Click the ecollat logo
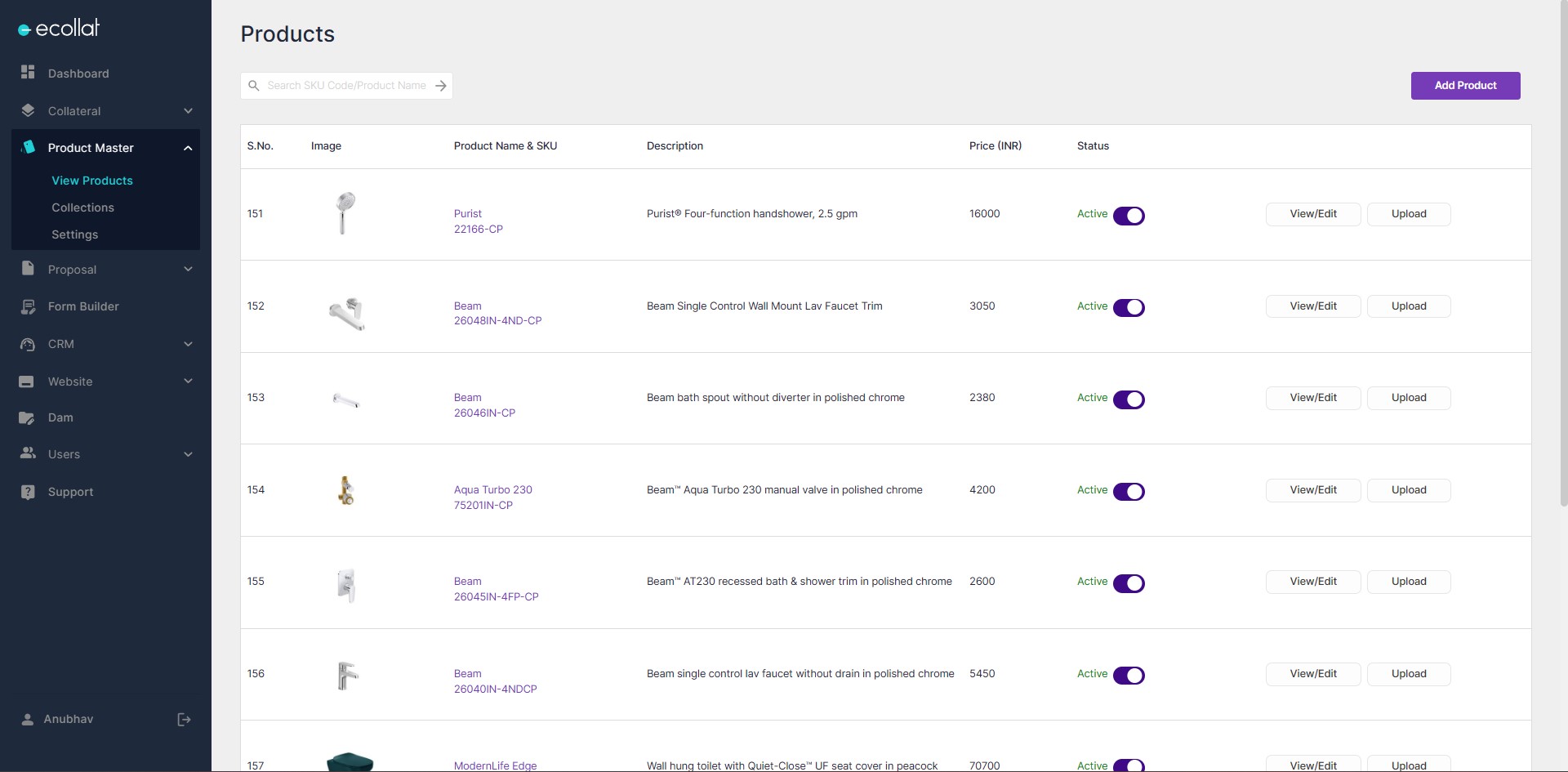This screenshot has height=772, width=1568. coord(59,29)
